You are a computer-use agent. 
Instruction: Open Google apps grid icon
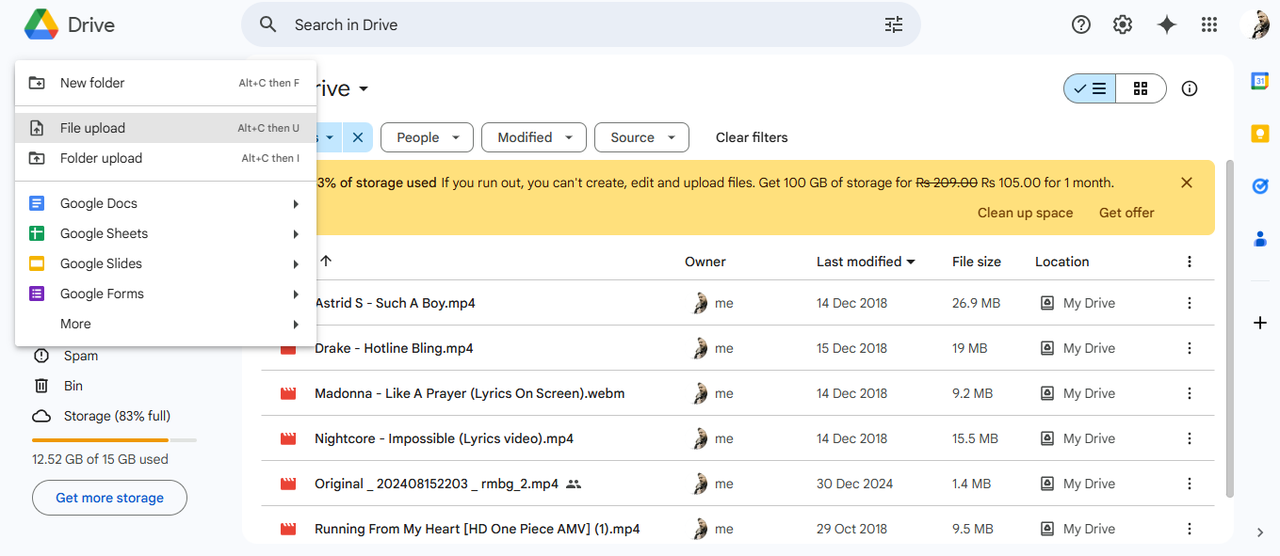coord(1209,25)
